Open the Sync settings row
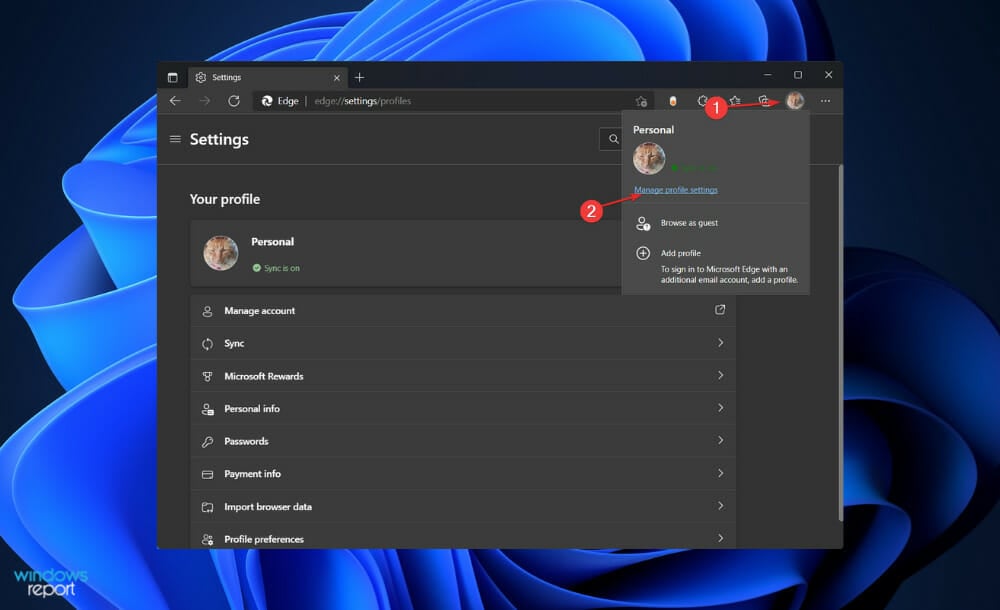The height and width of the screenshot is (610, 1000). pyautogui.click(x=463, y=343)
